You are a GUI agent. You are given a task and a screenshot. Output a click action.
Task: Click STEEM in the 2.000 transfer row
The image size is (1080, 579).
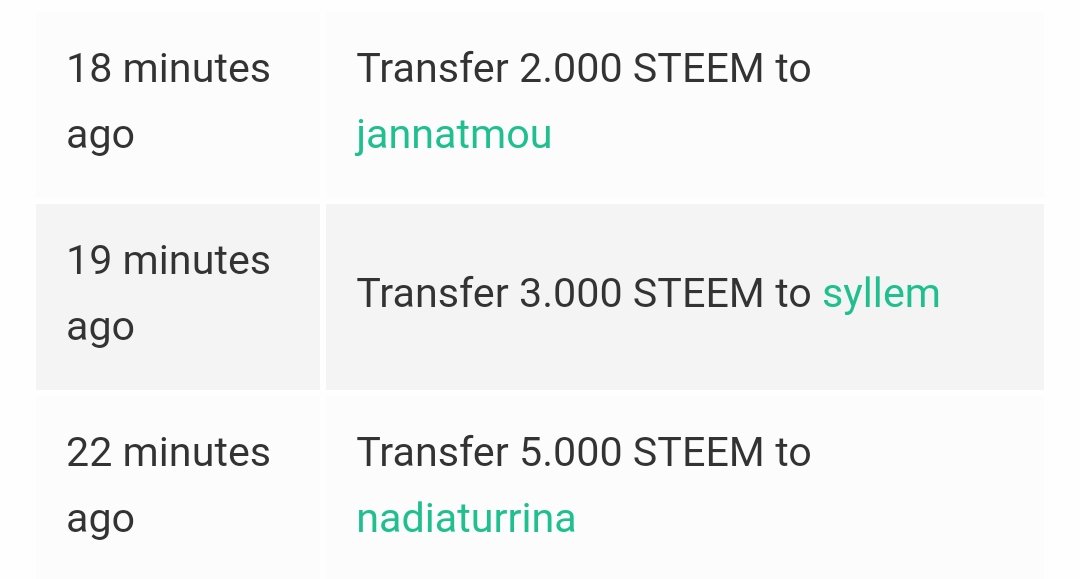698,69
